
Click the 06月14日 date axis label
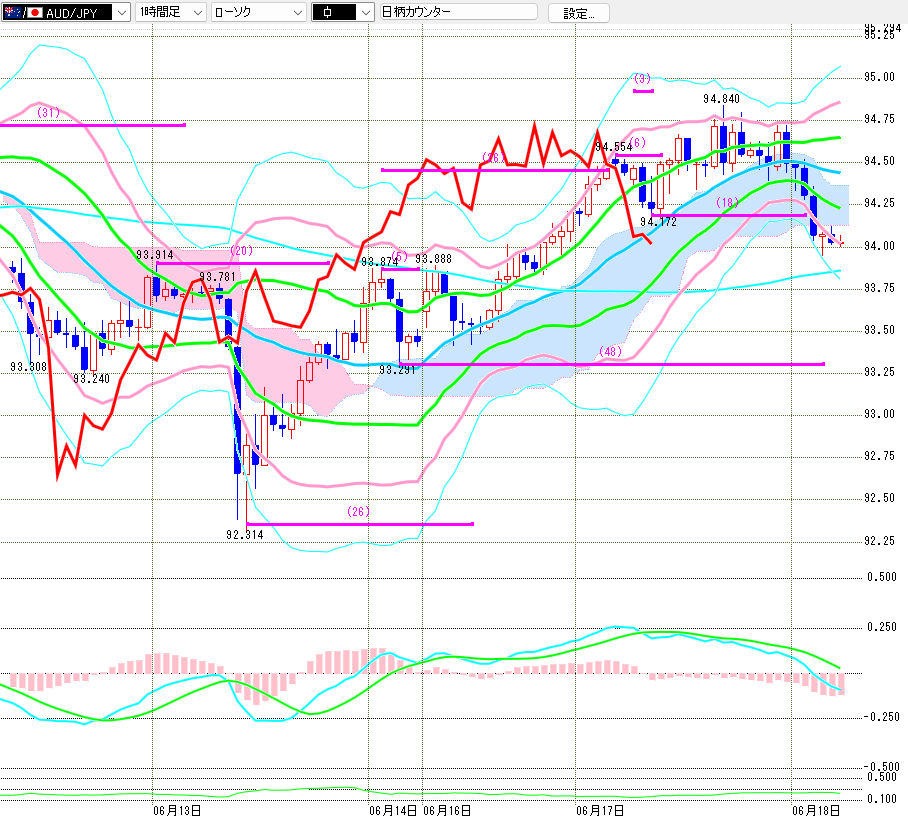click(x=393, y=811)
